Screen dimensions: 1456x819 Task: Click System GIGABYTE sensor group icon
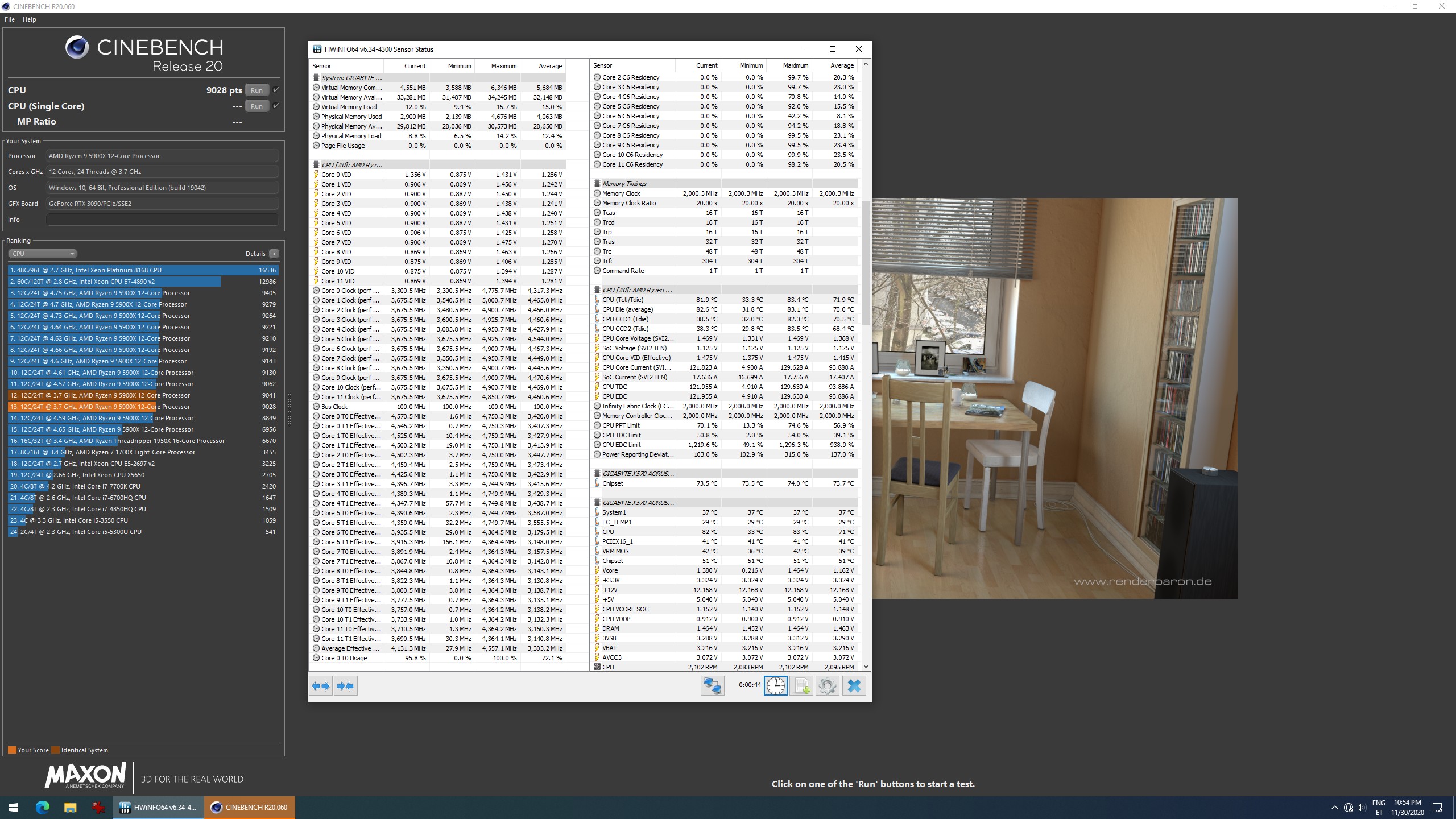click(316, 78)
